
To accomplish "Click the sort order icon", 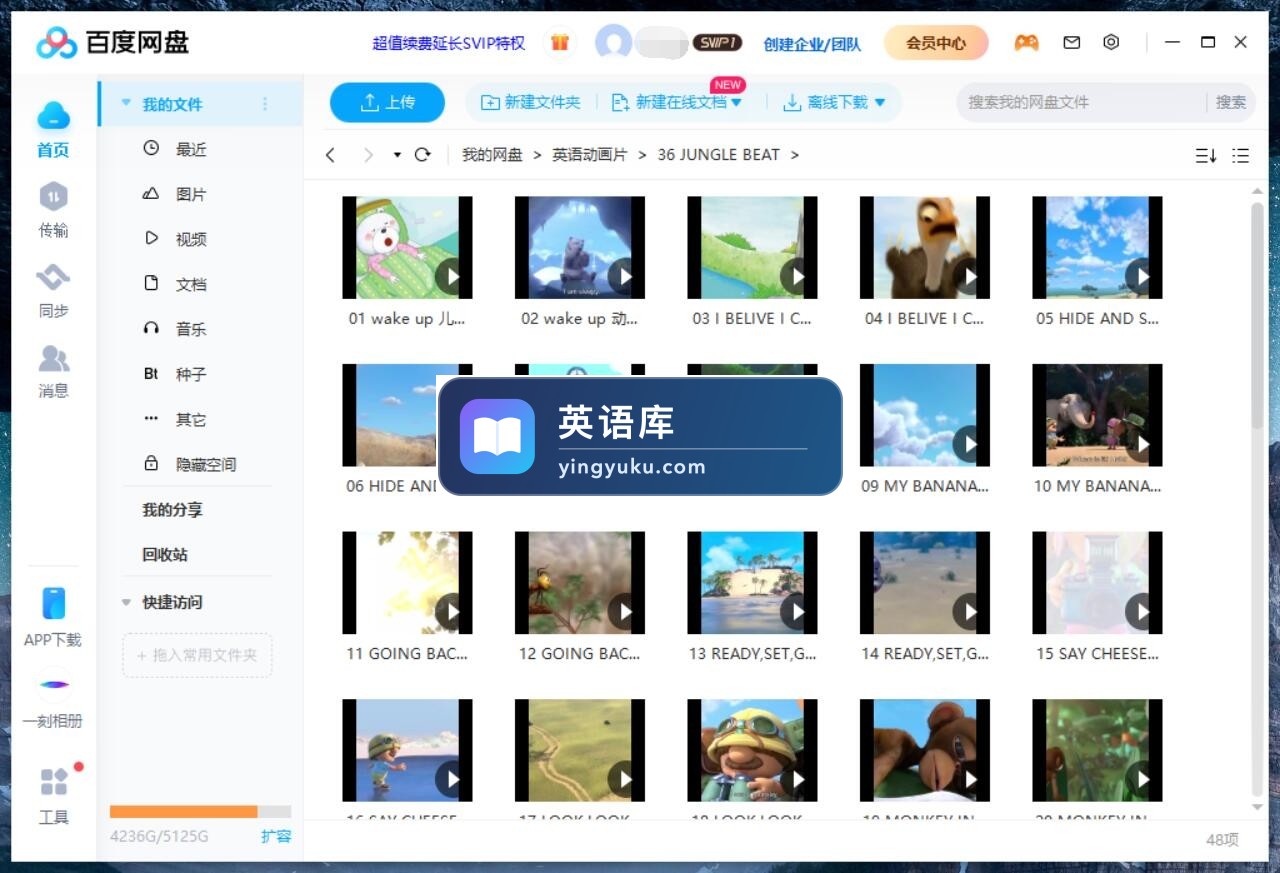I will 1206,156.
